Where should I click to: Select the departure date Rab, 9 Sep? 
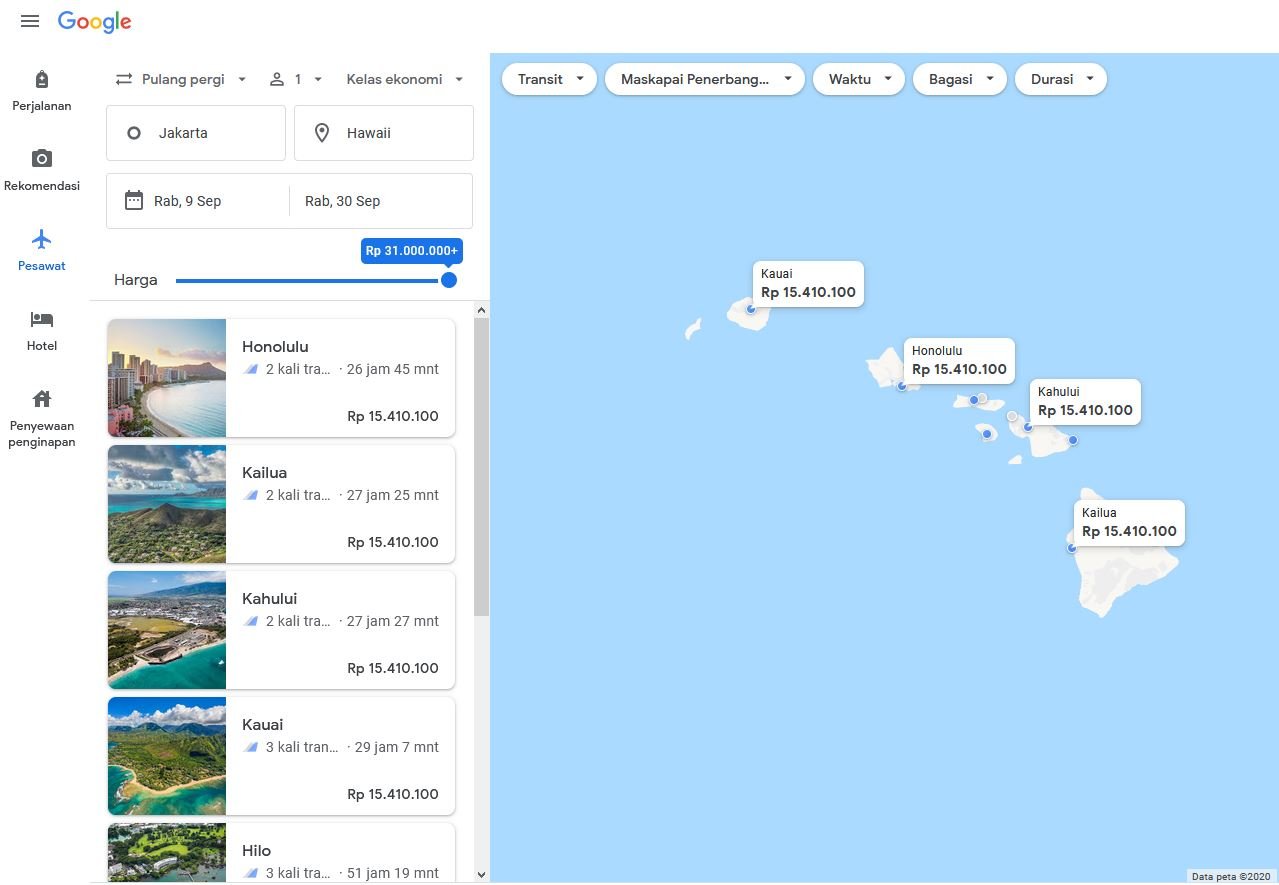(x=187, y=201)
